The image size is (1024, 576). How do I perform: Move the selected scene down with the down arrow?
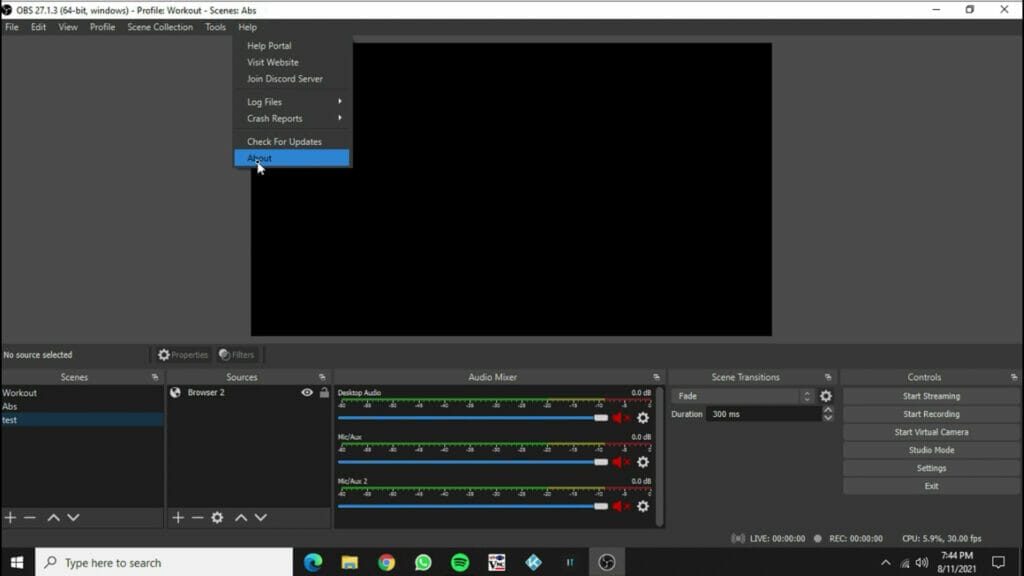click(x=71, y=517)
